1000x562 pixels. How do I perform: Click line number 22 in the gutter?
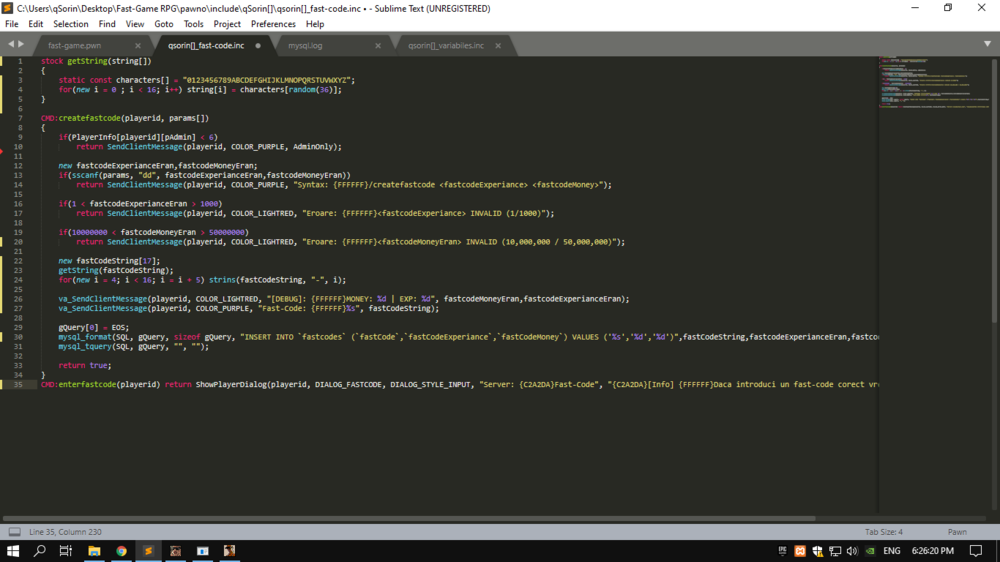point(18,261)
